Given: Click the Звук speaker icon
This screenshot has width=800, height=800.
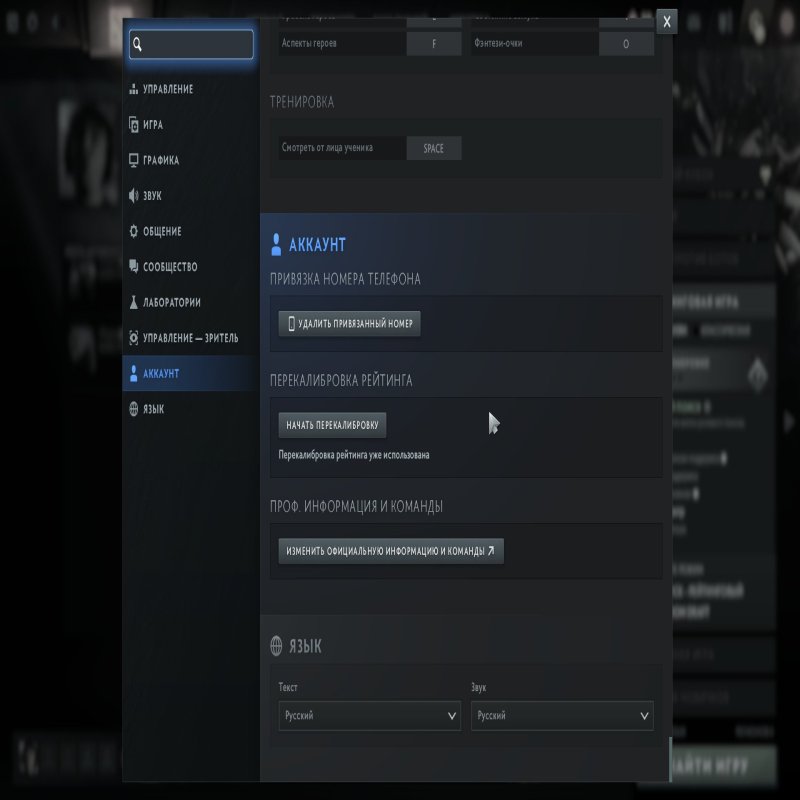Looking at the screenshot, I should tap(134, 196).
